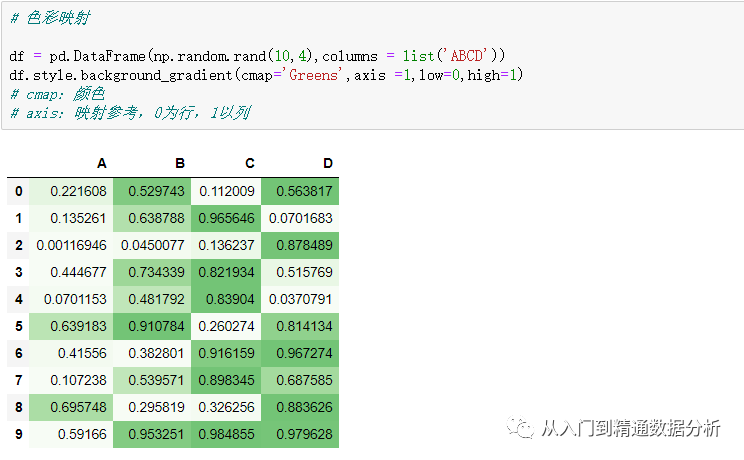Click cell value 0.0370791
This screenshot has height=460, width=744.
[301, 300]
